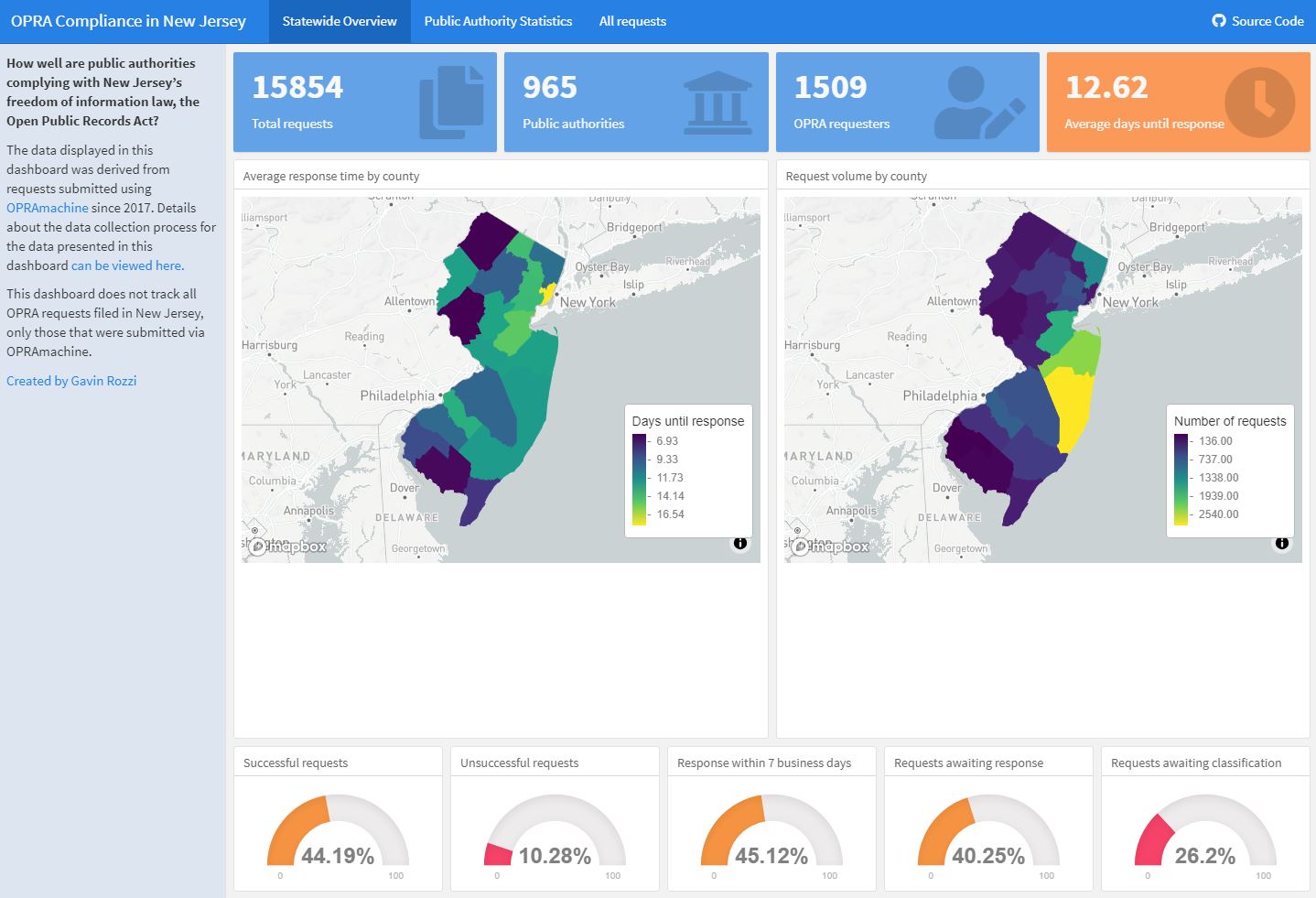Click the clock icon on Average days card
The height and width of the screenshot is (898, 1316).
click(1263, 101)
